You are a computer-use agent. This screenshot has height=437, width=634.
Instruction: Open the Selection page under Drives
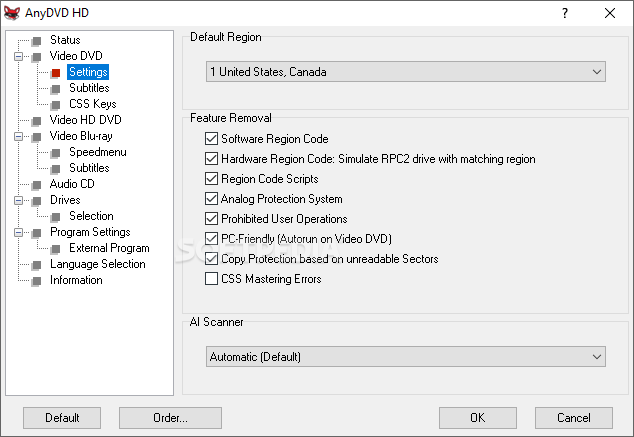[91, 216]
